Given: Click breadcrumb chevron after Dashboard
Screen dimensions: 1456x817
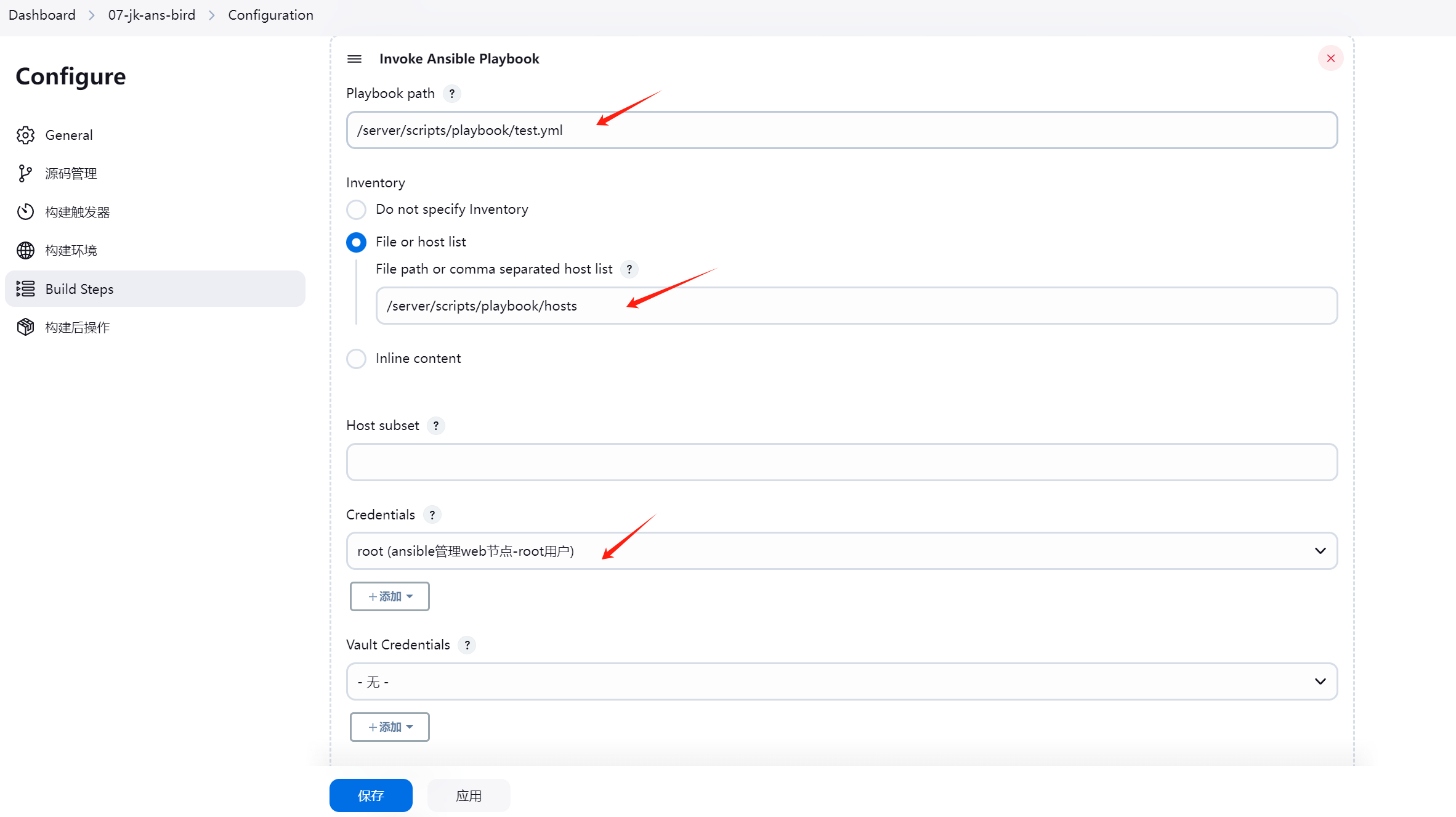Looking at the screenshot, I should [92, 15].
